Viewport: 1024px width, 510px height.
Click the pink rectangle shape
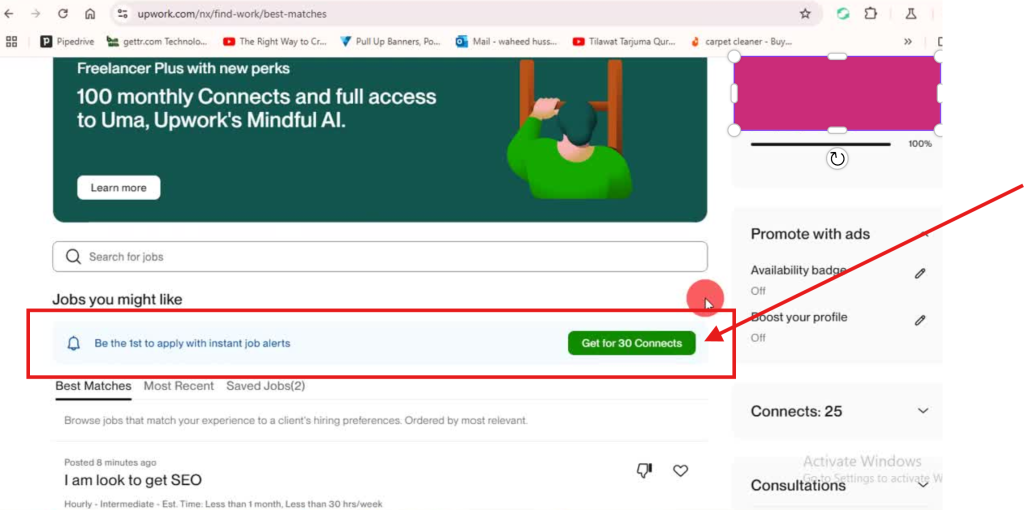click(x=837, y=93)
